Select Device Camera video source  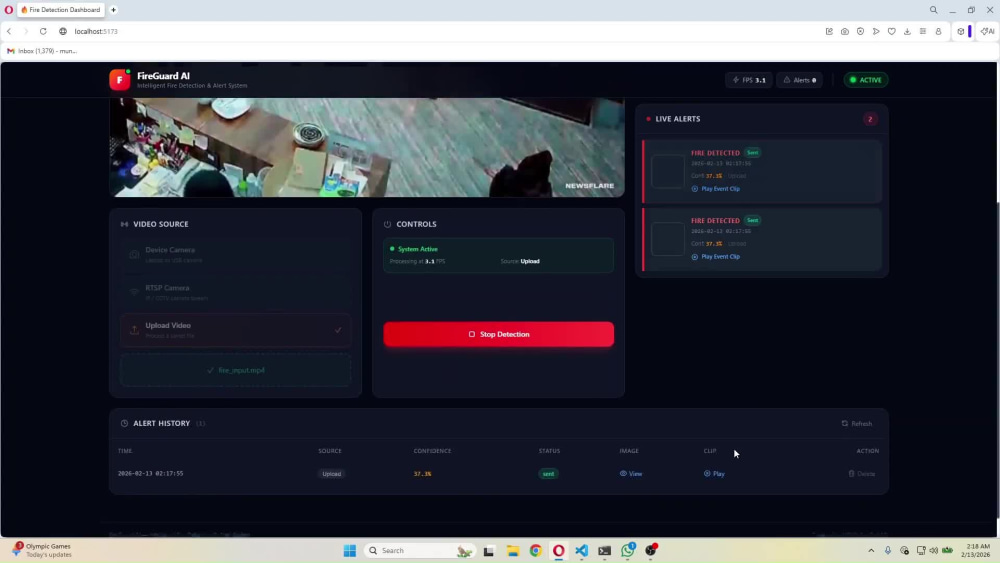tap(235, 254)
